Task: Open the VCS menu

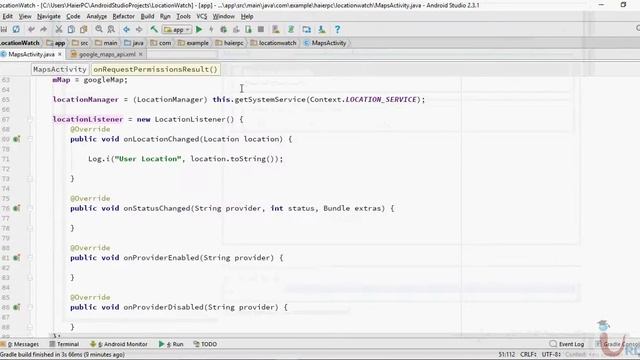Action: (202, 16)
